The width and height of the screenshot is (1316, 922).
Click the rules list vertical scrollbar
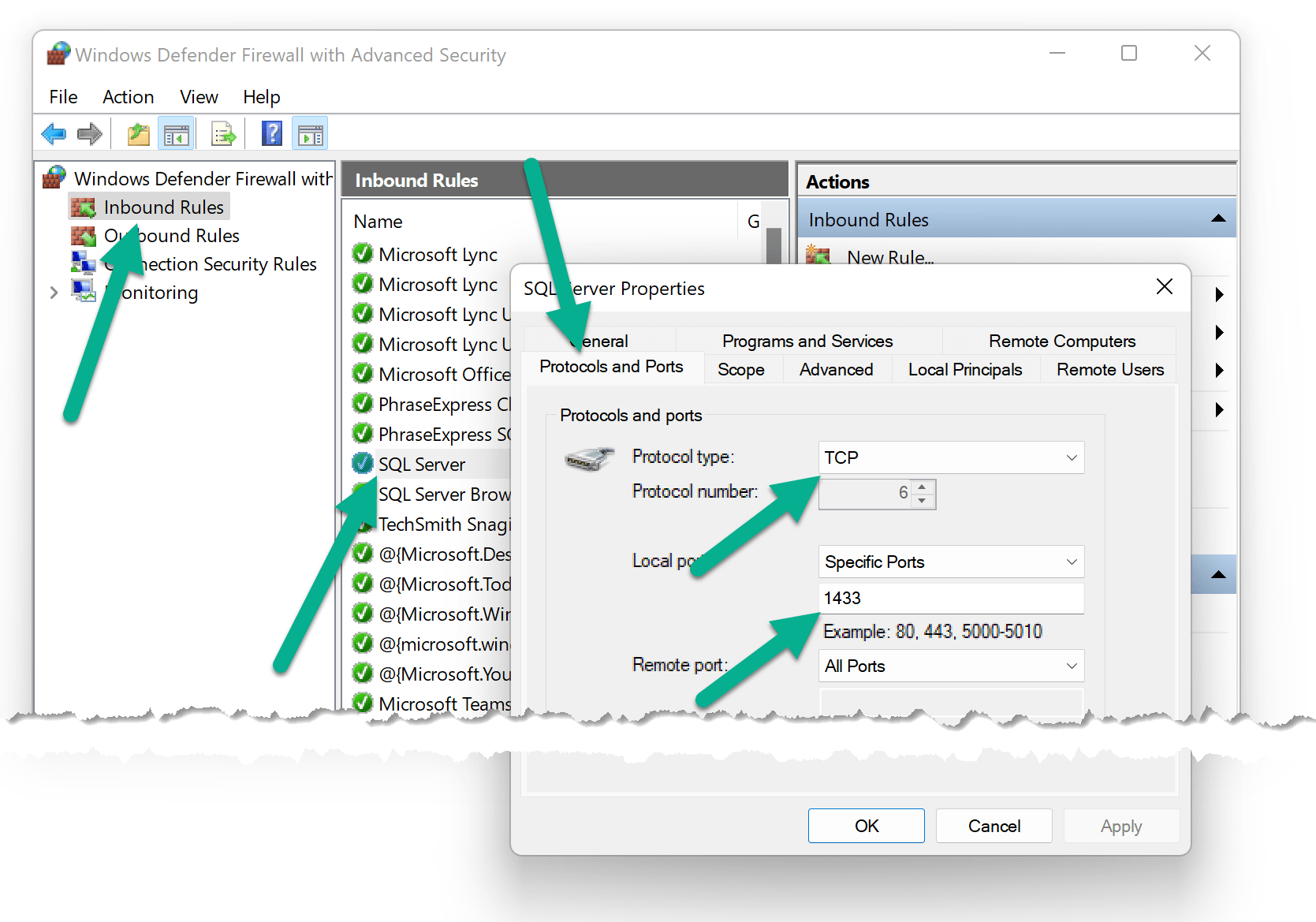click(x=774, y=244)
